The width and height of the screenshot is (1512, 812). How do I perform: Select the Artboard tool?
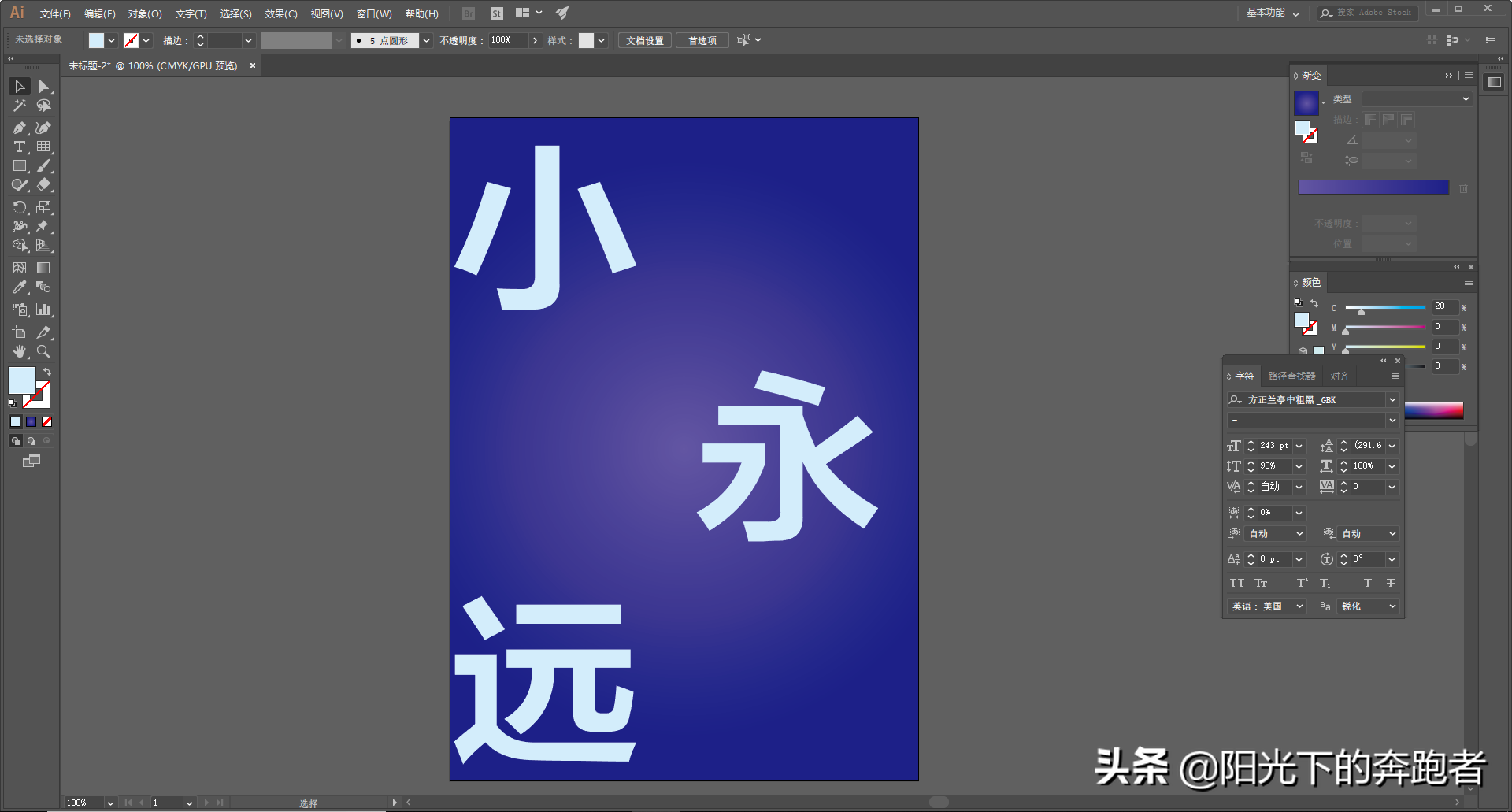(20, 332)
